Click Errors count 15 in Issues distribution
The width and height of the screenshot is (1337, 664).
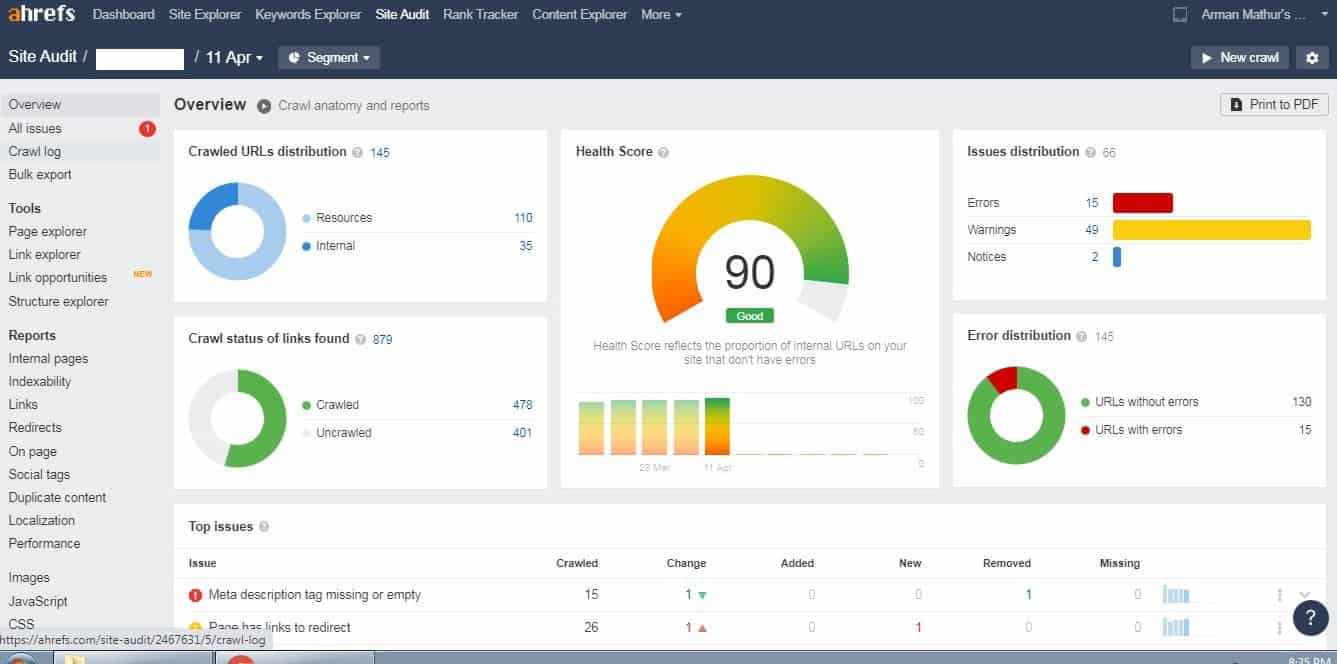tap(1092, 203)
